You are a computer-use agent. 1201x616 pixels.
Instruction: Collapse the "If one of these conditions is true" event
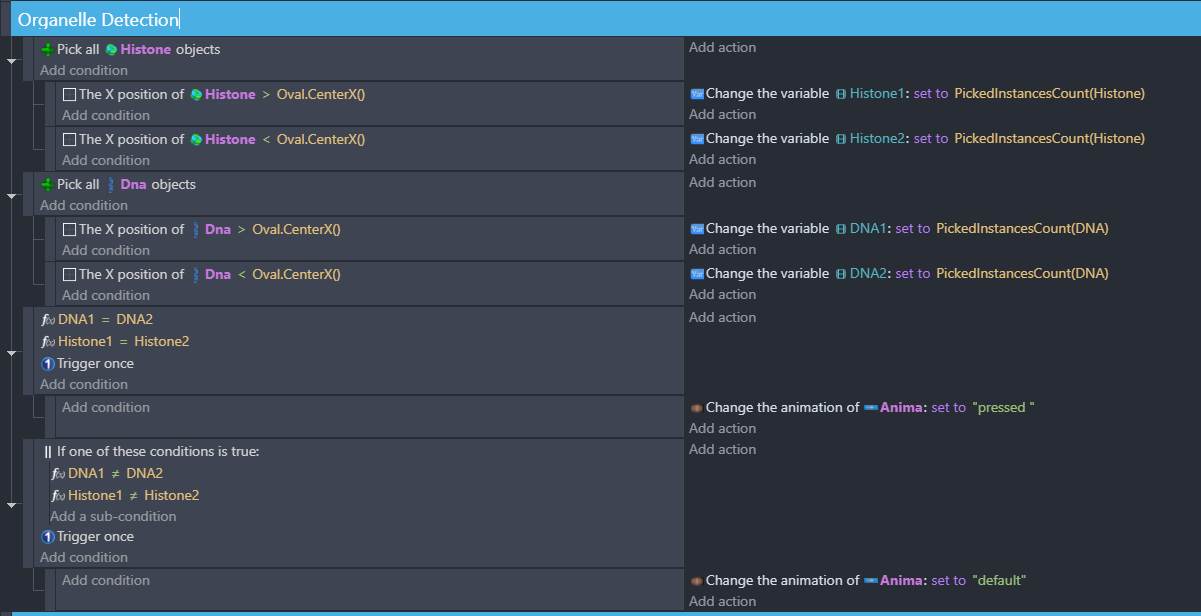coord(12,505)
